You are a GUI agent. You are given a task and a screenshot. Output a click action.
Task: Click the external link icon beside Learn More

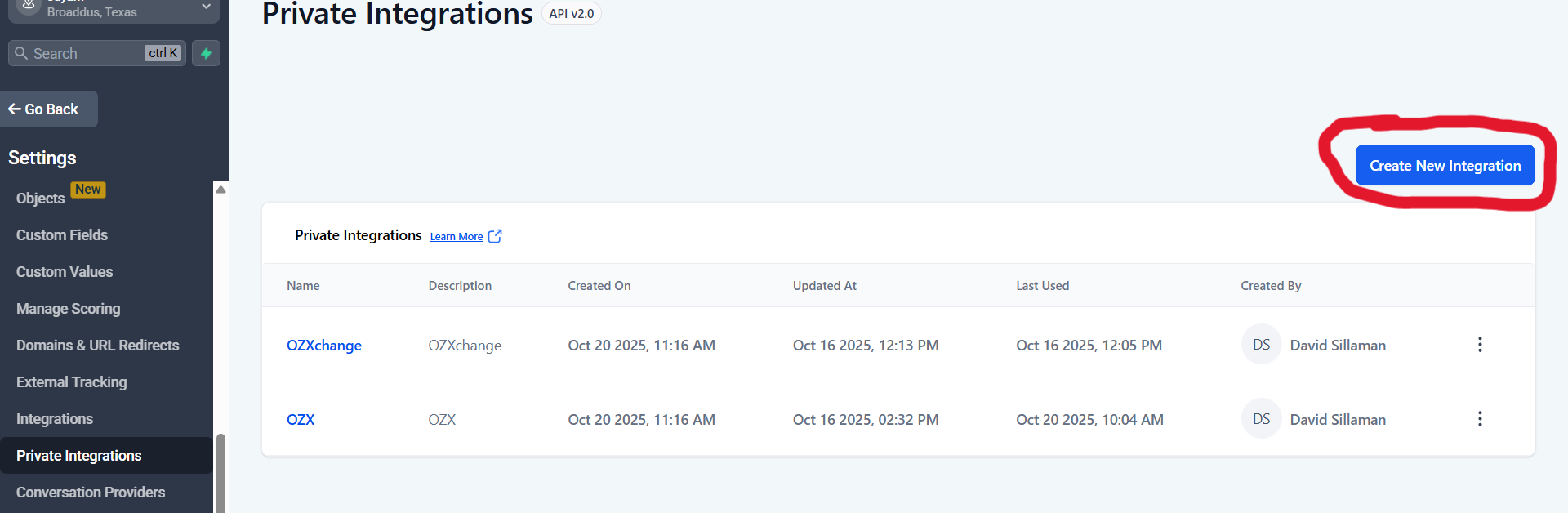pyautogui.click(x=495, y=236)
